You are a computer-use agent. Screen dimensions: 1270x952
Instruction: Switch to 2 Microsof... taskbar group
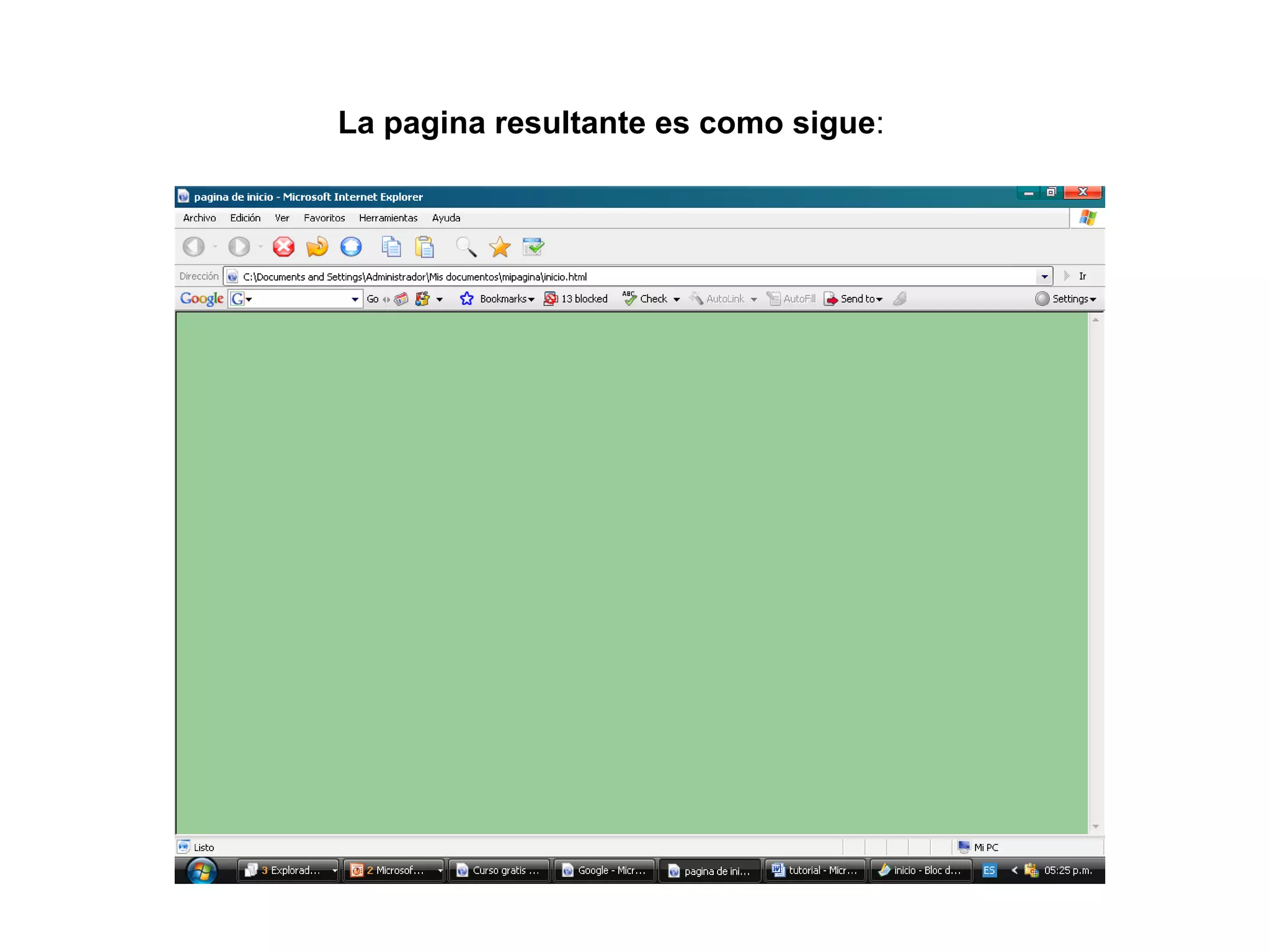394,871
